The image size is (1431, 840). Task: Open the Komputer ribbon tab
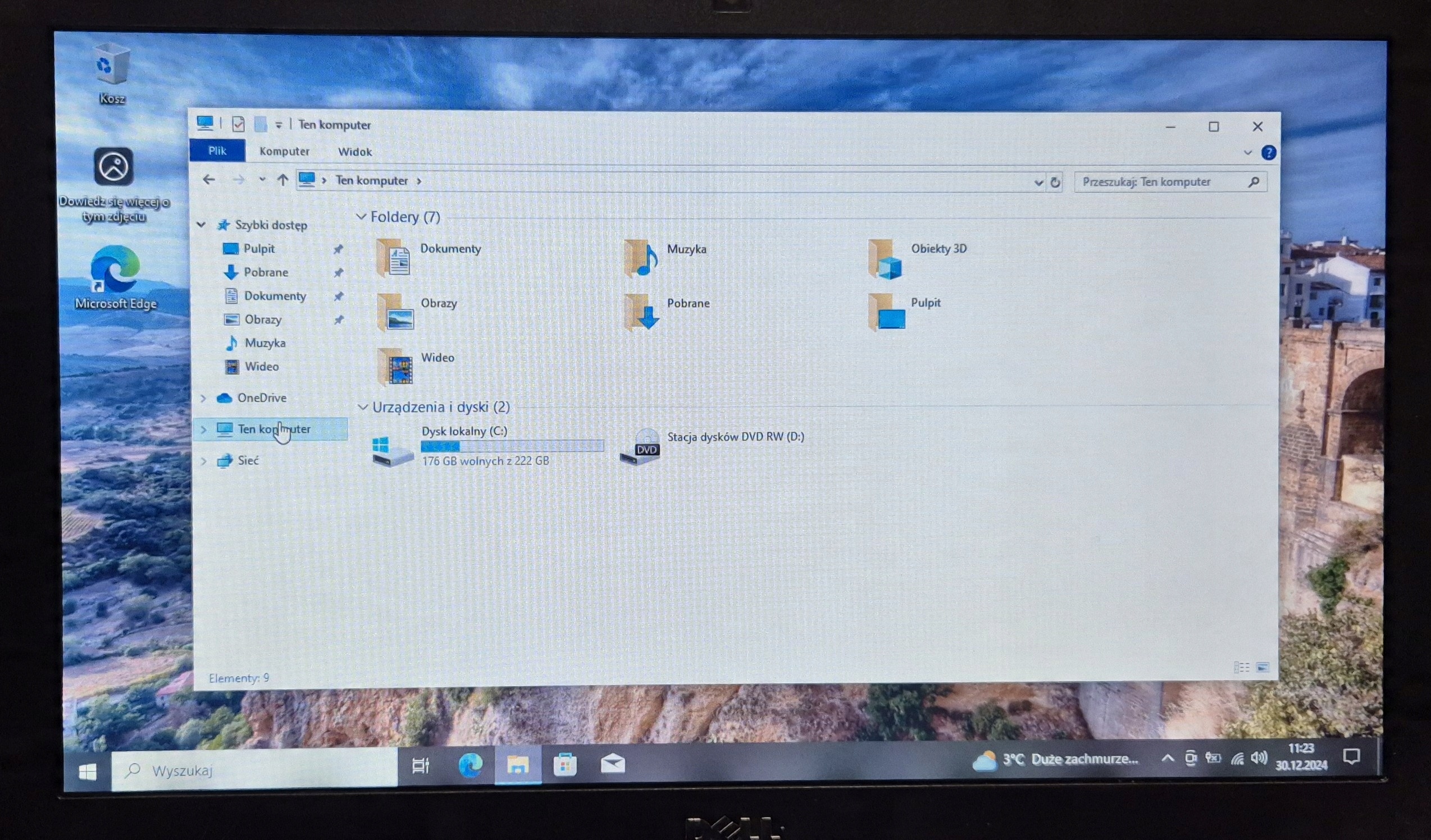(x=284, y=152)
